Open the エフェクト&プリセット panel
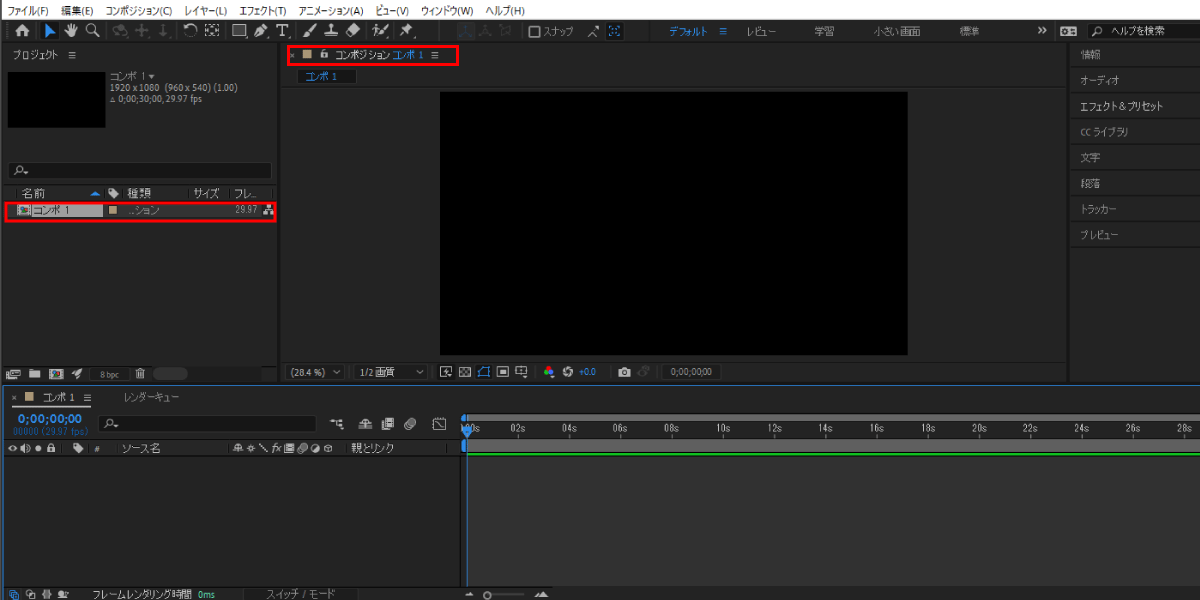 [x=1121, y=106]
